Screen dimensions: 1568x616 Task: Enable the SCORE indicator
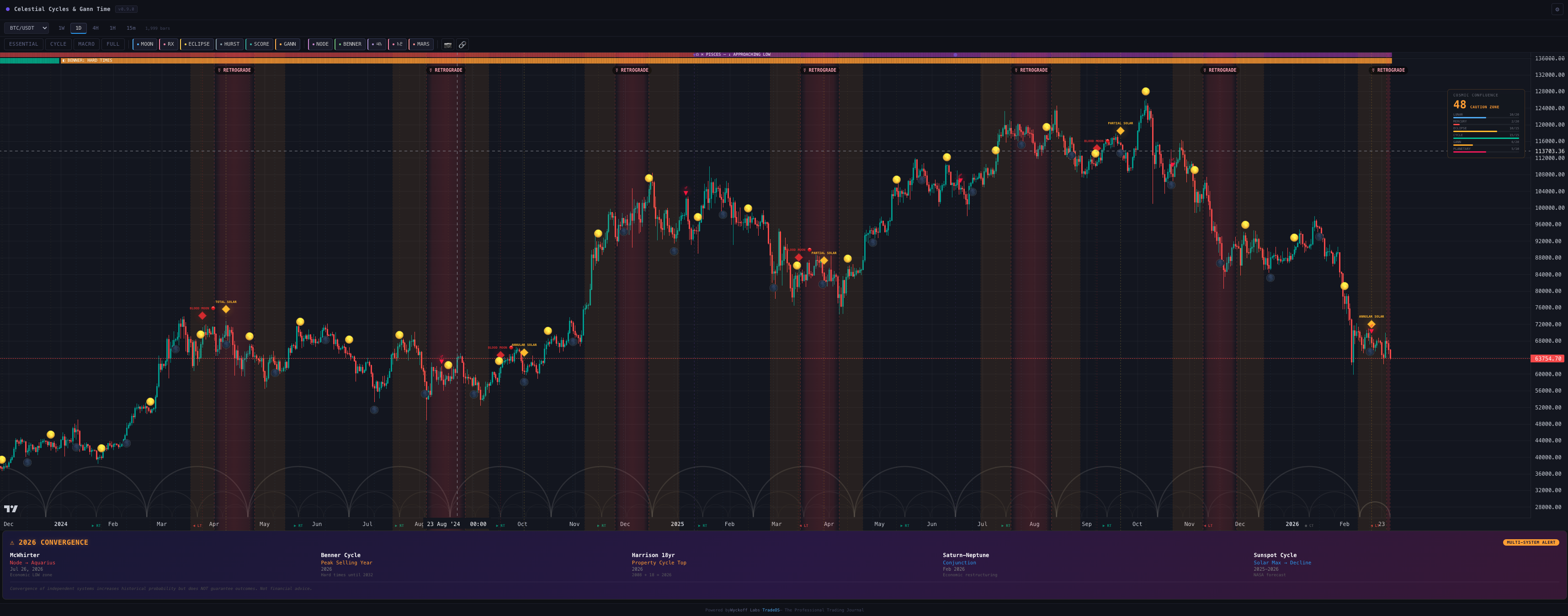[x=260, y=44]
